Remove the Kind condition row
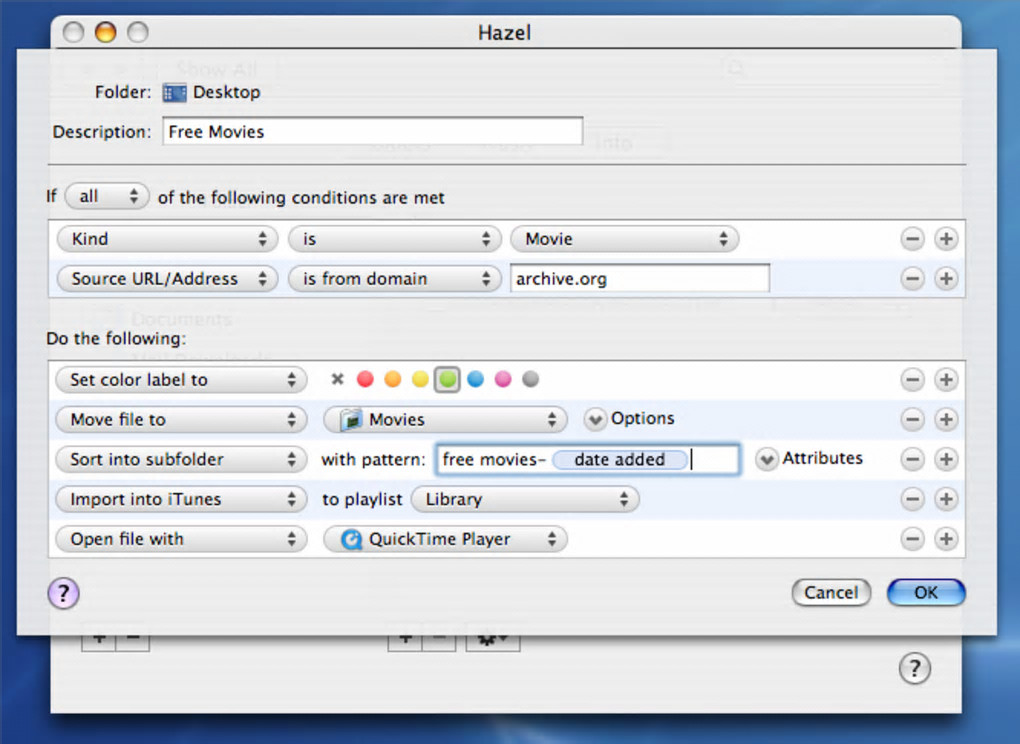The height and width of the screenshot is (744, 1020). coord(912,239)
